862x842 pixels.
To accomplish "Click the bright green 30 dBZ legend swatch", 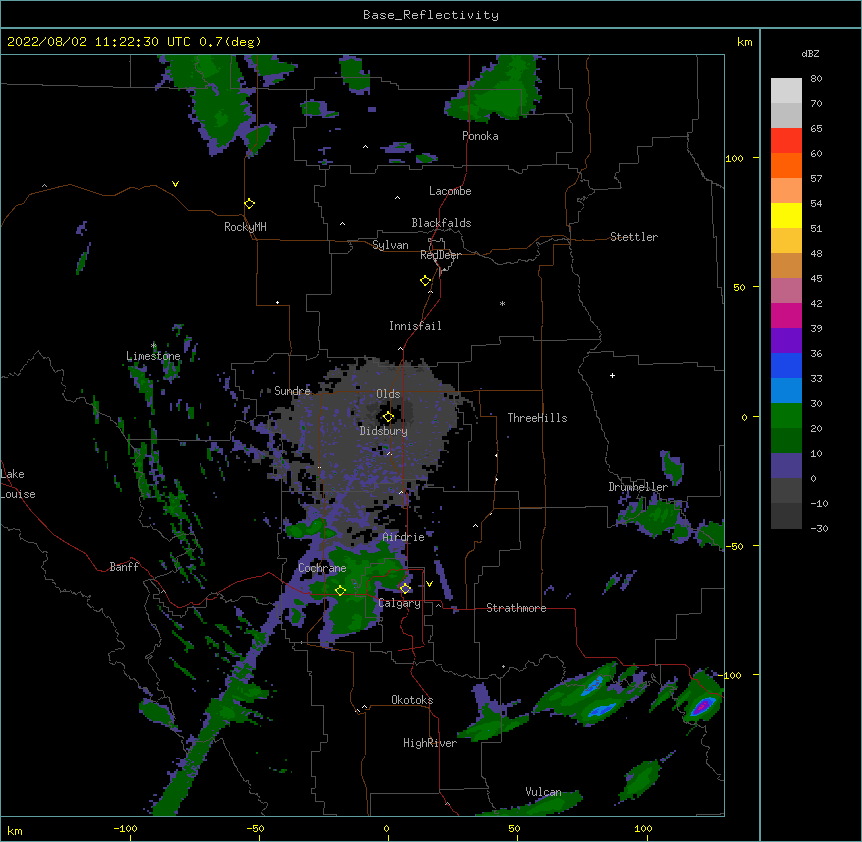I will 786,416.
